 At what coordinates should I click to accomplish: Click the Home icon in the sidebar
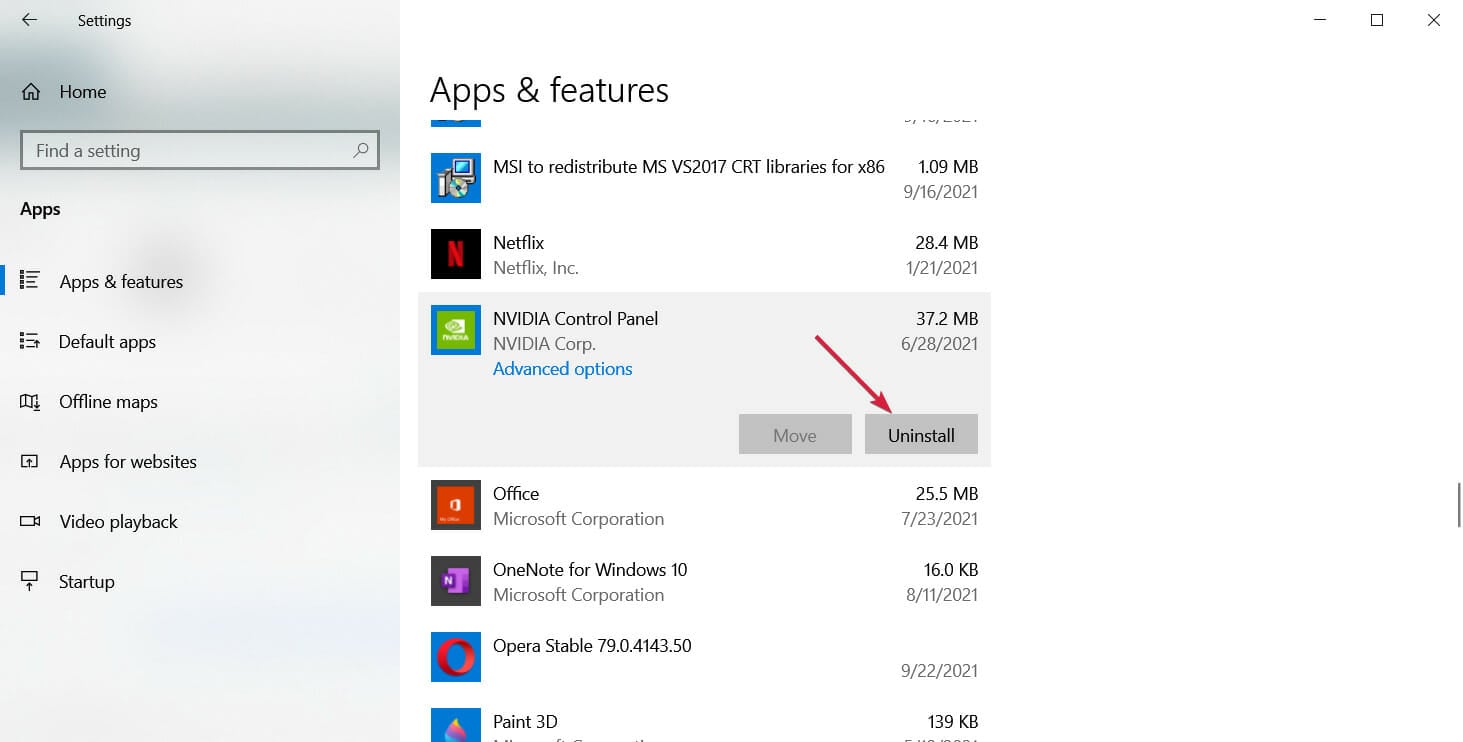[x=31, y=91]
